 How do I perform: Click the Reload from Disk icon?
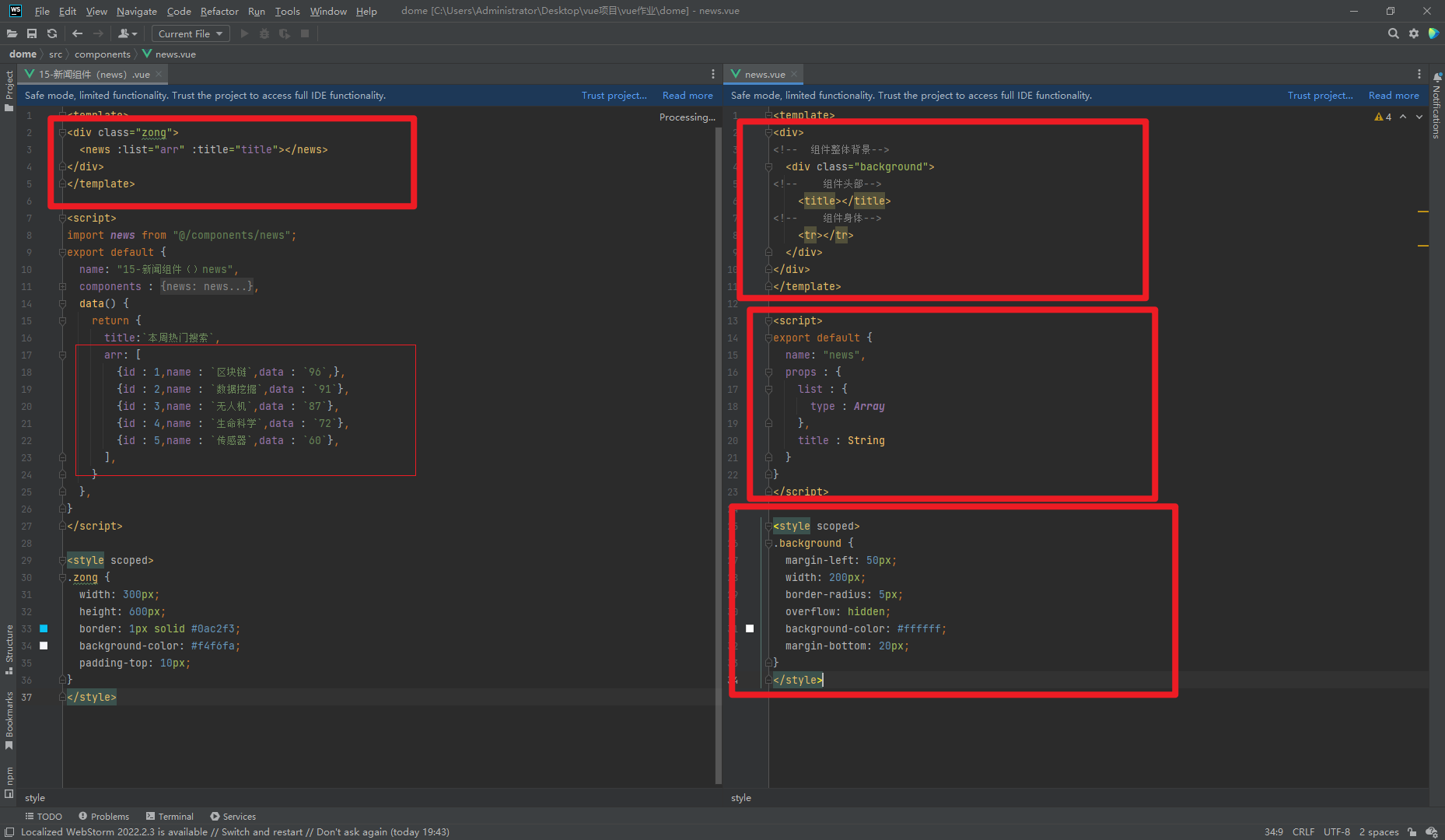click(52, 33)
